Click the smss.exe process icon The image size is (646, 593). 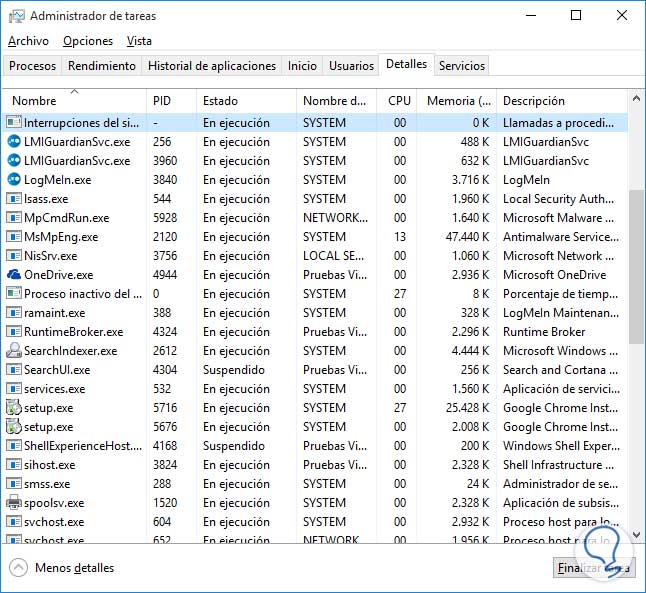coord(14,483)
